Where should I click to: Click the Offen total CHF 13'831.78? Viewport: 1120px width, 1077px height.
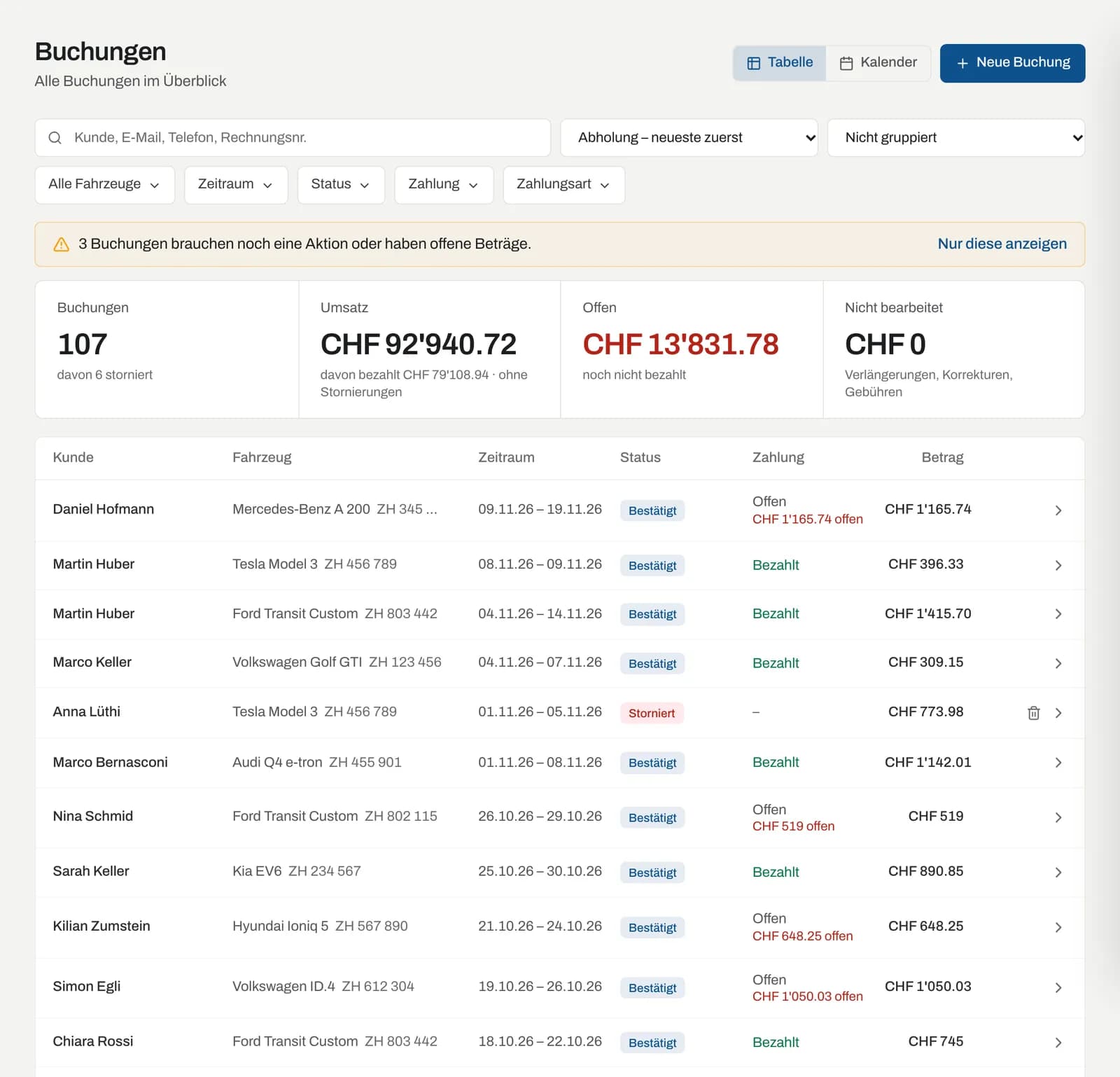680,344
